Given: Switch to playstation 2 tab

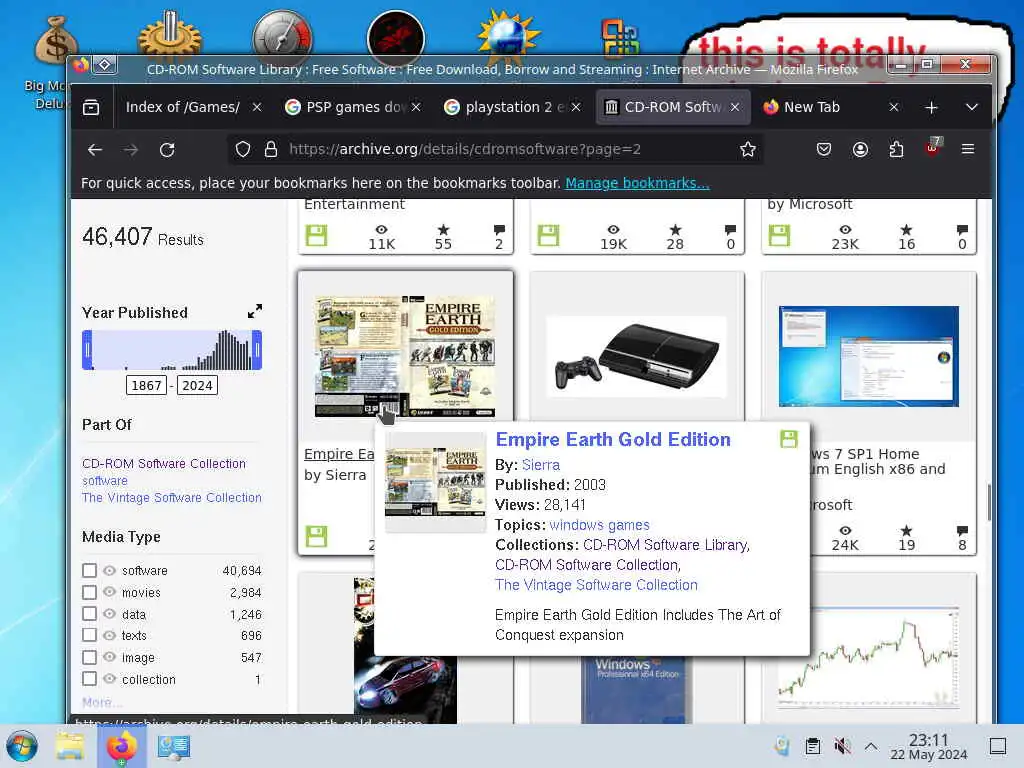Looking at the screenshot, I should pyautogui.click(x=513, y=107).
